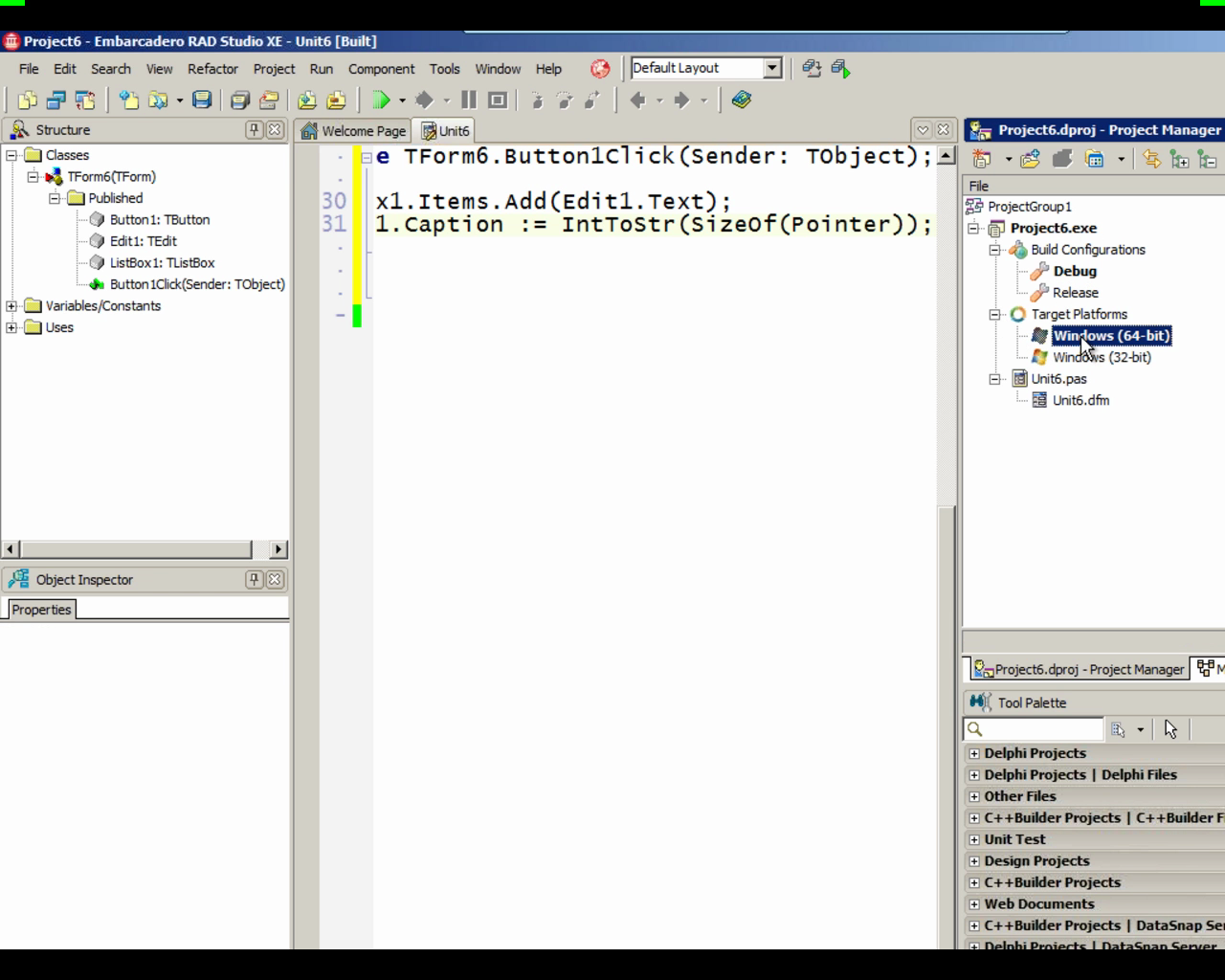The height and width of the screenshot is (980, 1225).
Task: Open the Run button dropdown arrow
Action: [x=402, y=100]
